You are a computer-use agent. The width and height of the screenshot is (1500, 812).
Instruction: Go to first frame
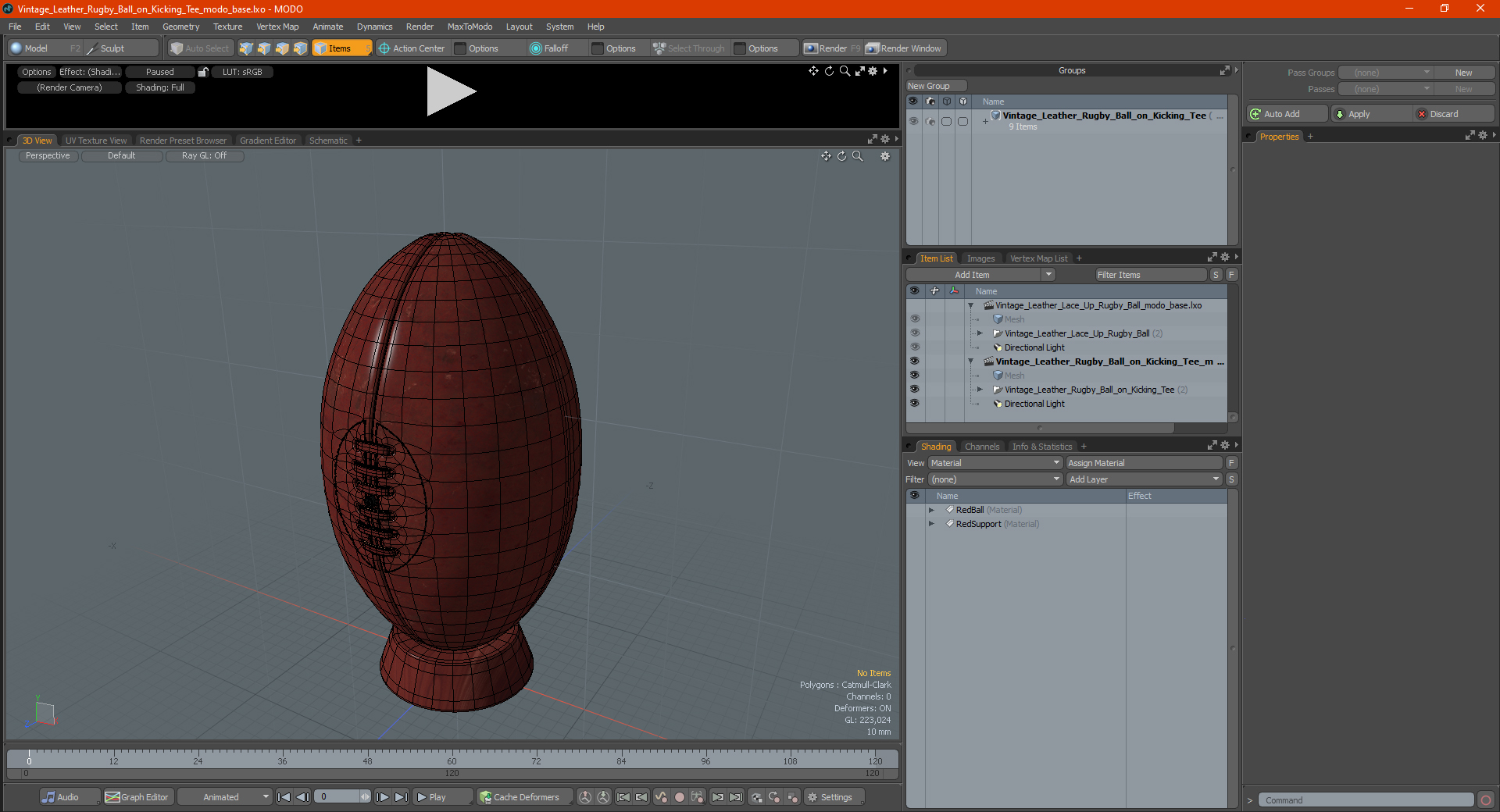[x=284, y=797]
